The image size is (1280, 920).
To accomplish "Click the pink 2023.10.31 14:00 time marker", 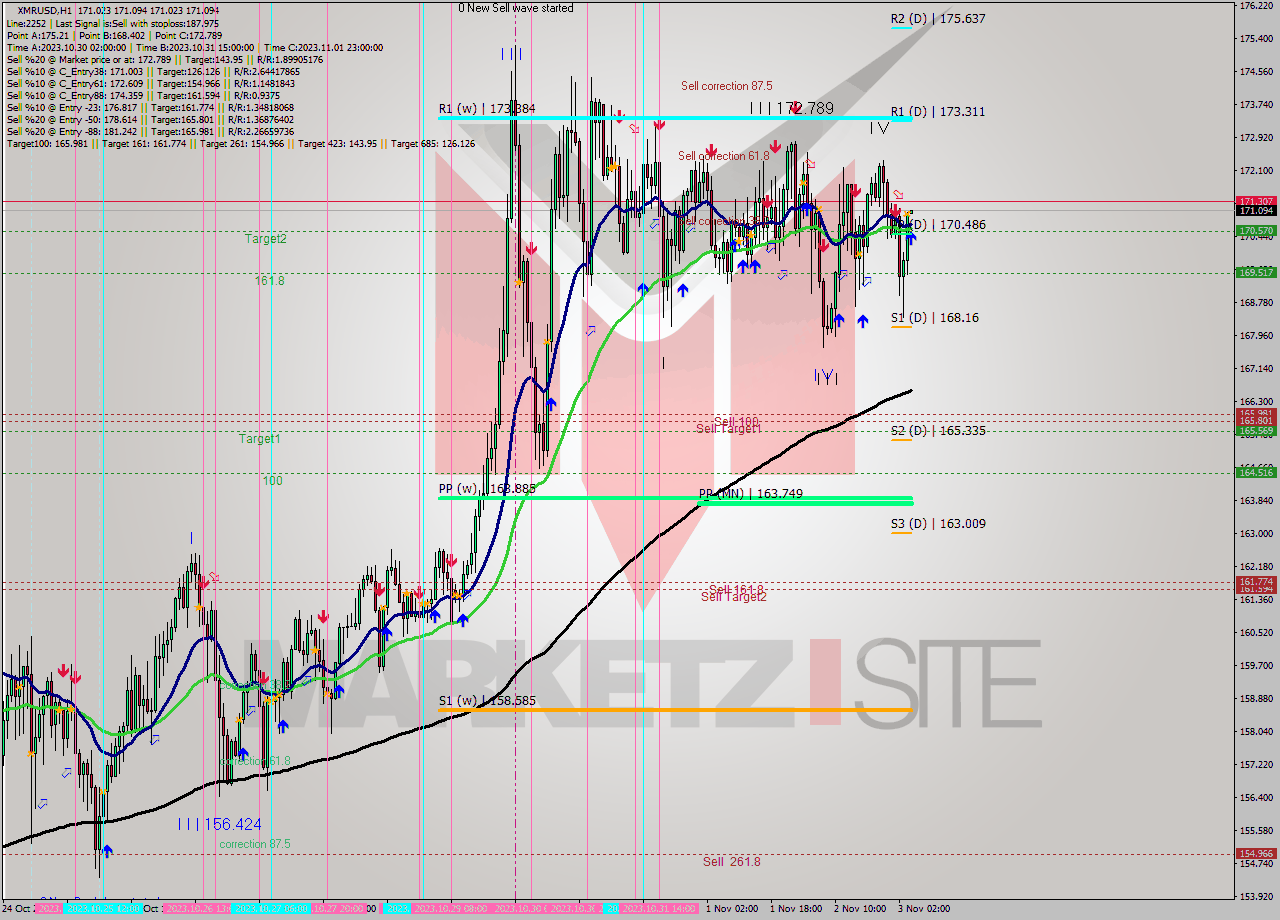I will [658, 909].
